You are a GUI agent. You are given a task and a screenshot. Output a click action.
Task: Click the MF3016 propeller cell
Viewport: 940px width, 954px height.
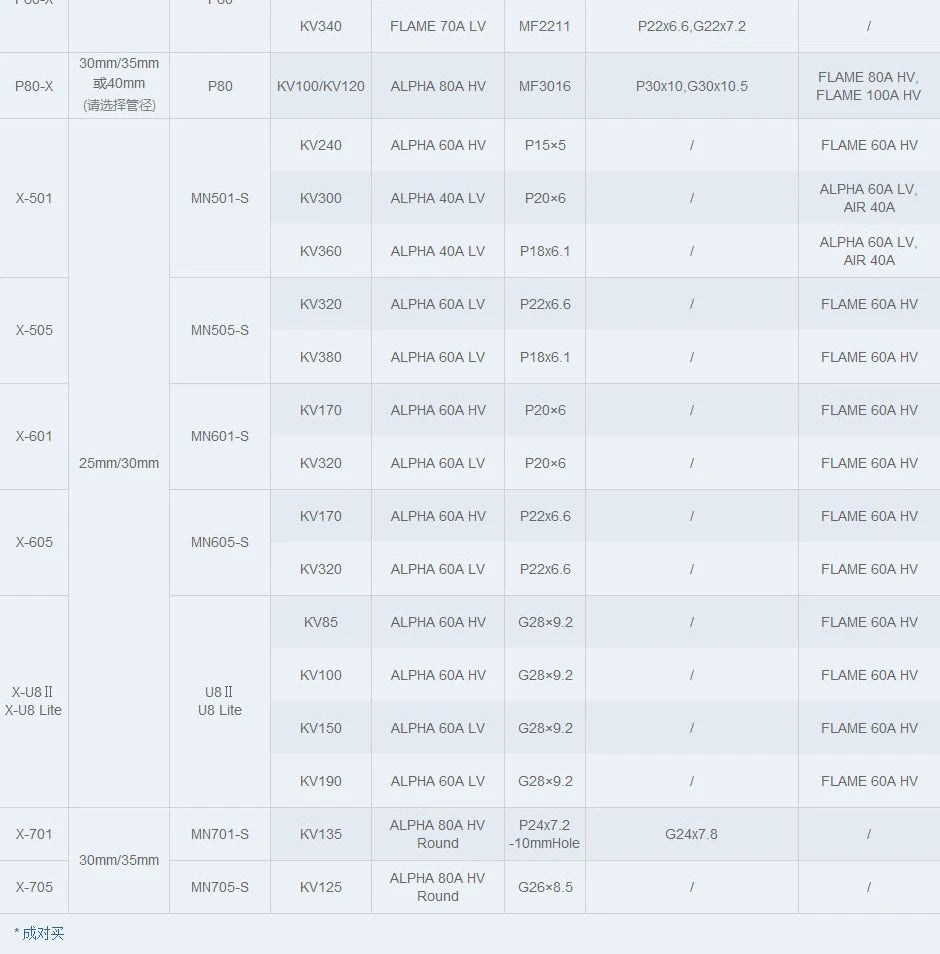coord(545,86)
